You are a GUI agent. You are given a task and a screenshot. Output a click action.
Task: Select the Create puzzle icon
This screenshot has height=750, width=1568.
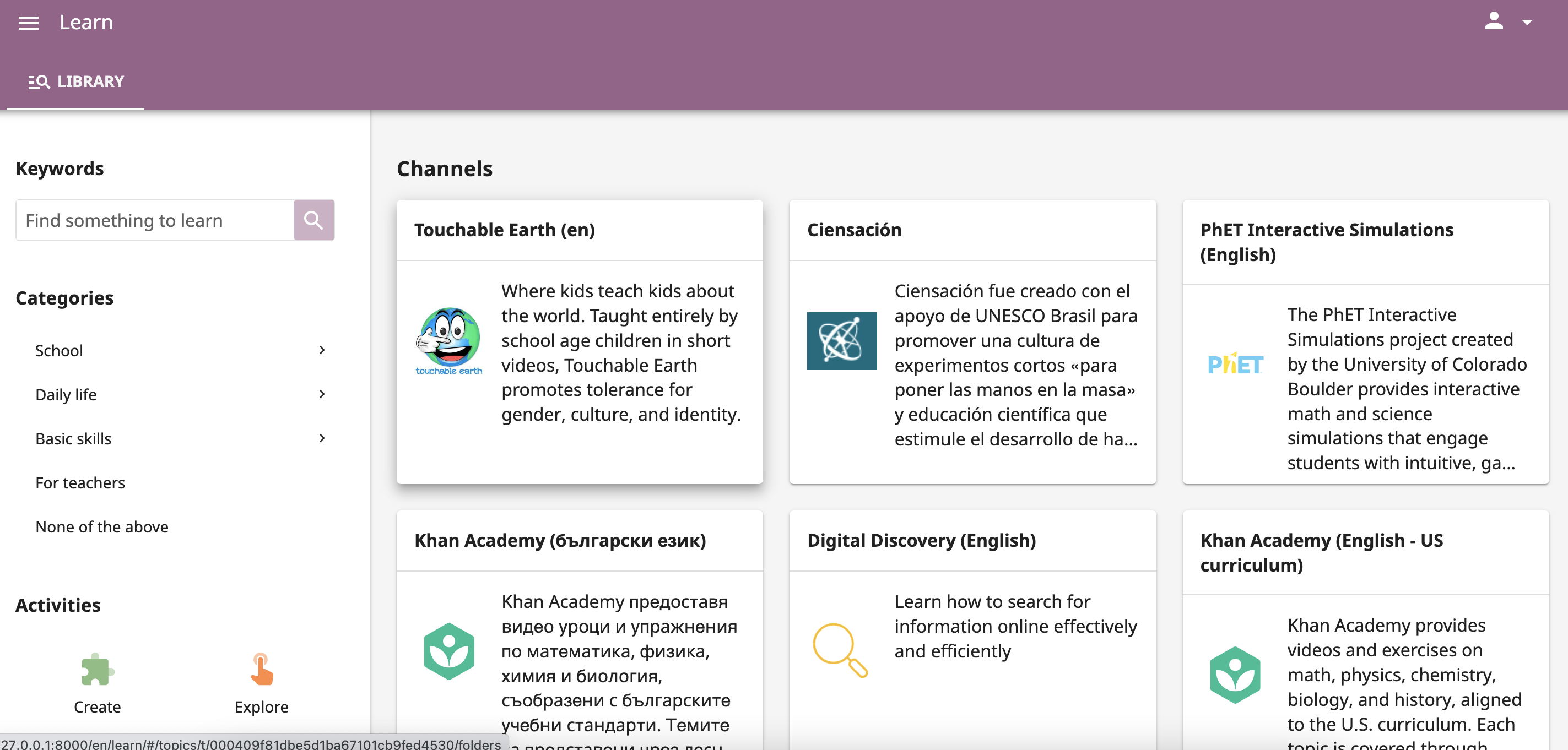[x=96, y=671]
